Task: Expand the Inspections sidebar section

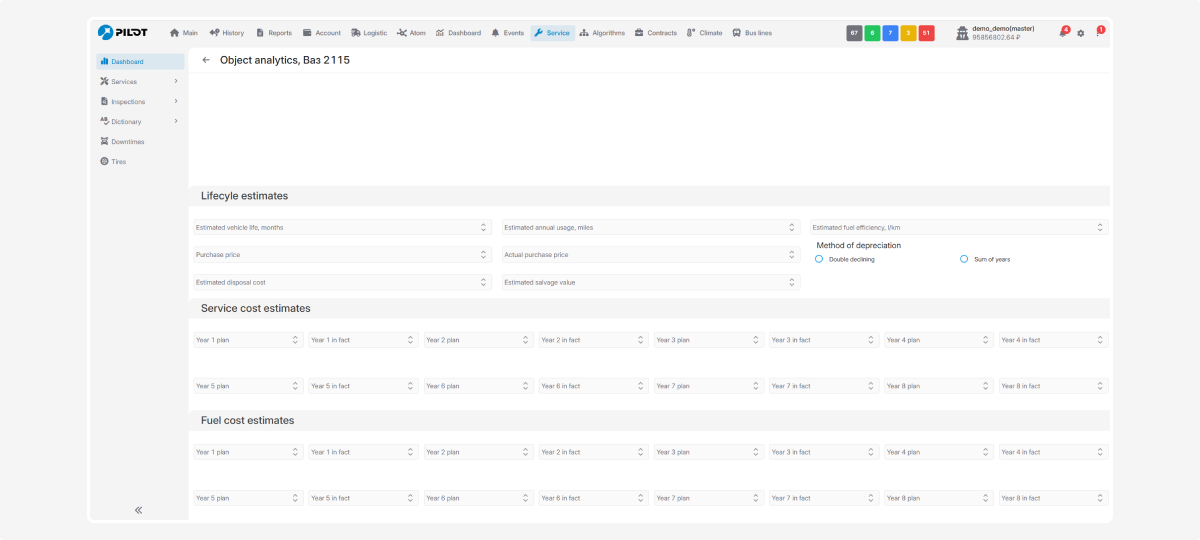Action: pyautogui.click(x=176, y=101)
